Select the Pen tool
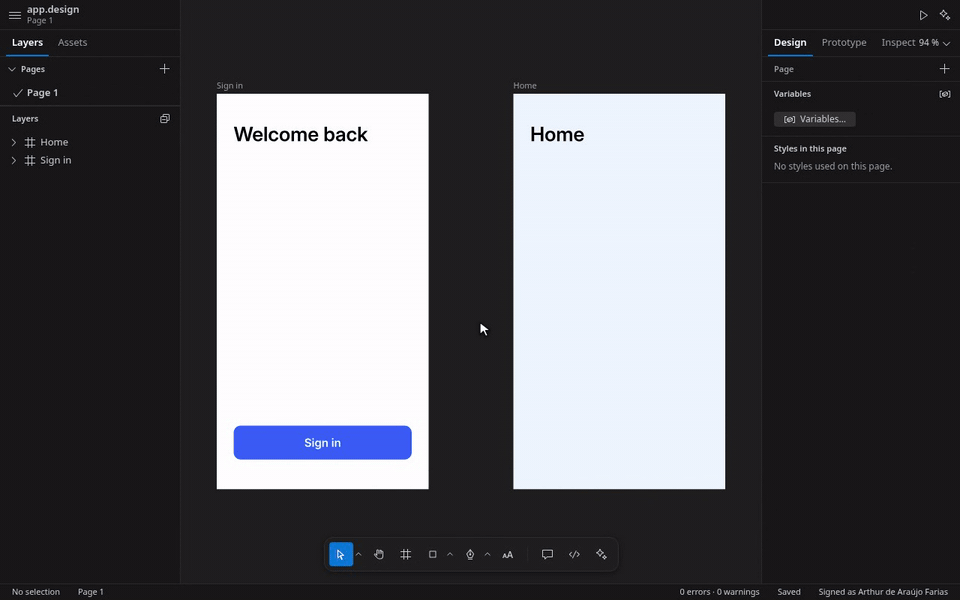The width and height of the screenshot is (960, 600). point(470,555)
